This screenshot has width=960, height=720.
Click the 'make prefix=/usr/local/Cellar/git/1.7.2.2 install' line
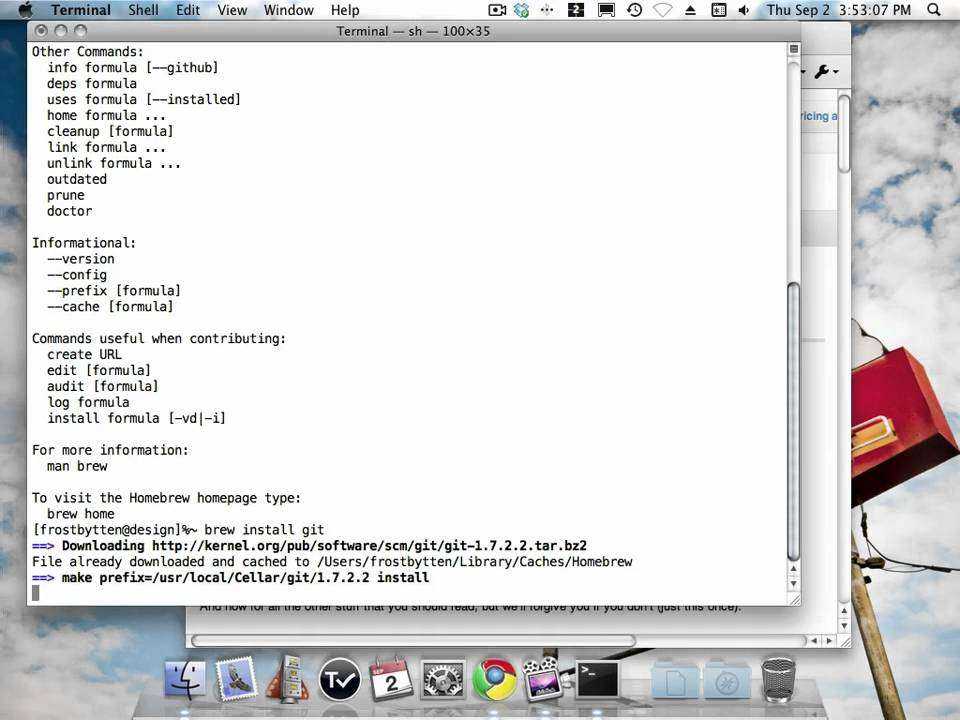(x=230, y=577)
